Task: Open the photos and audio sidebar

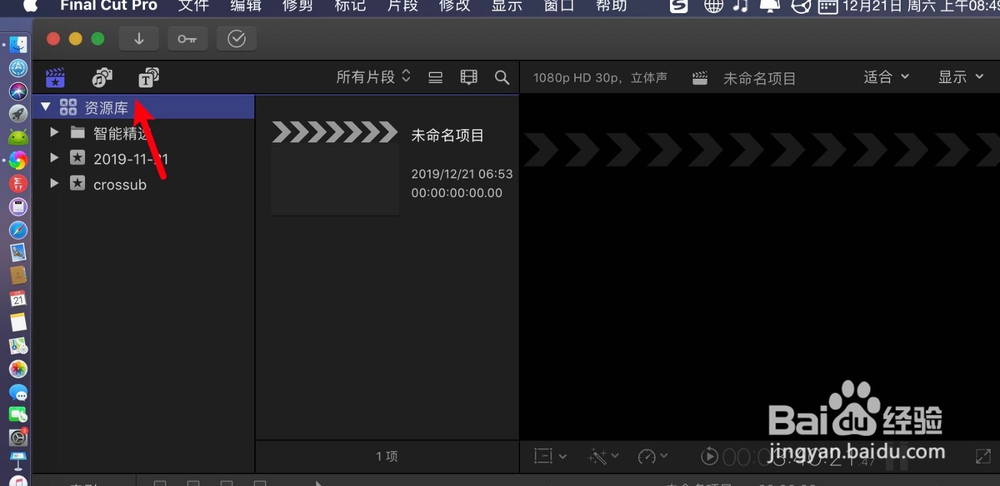Action: pos(102,78)
